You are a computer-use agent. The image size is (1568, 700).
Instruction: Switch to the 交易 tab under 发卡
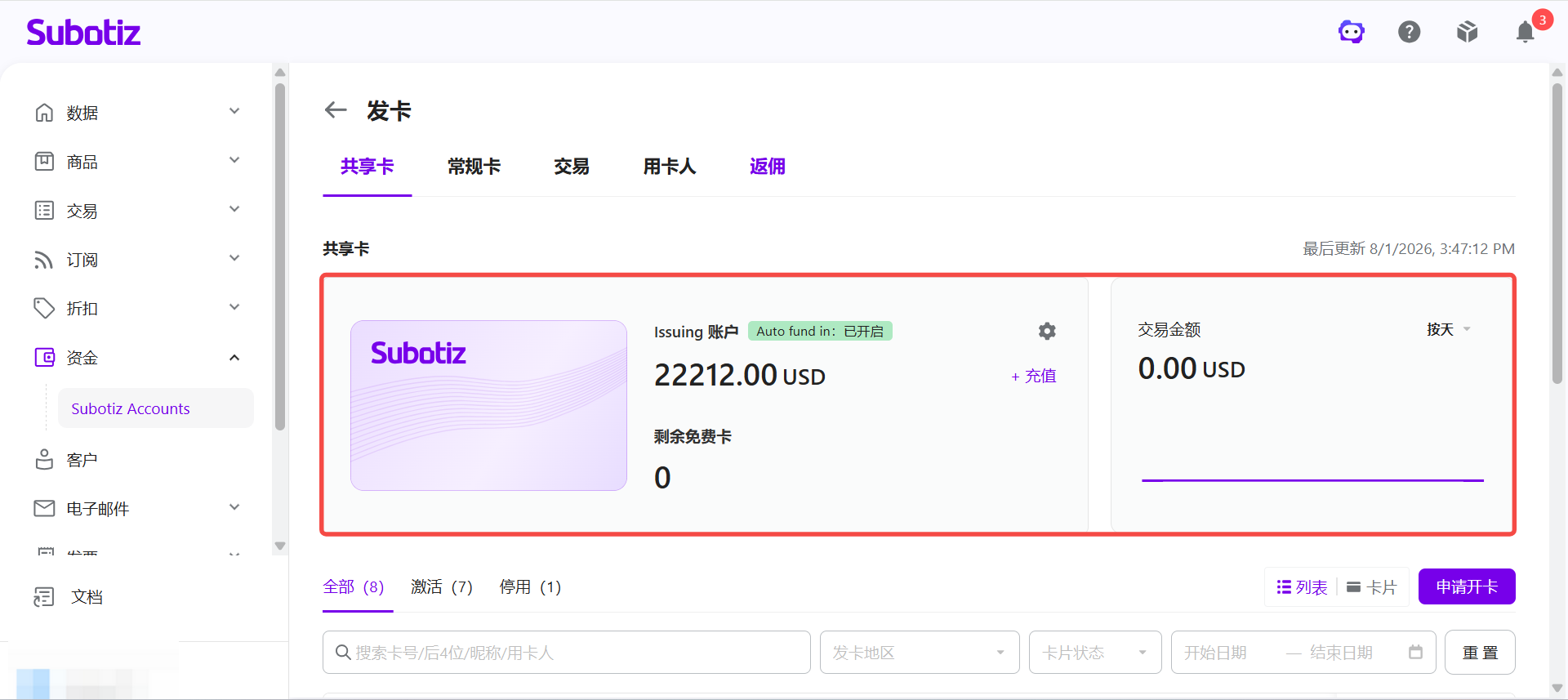572,167
